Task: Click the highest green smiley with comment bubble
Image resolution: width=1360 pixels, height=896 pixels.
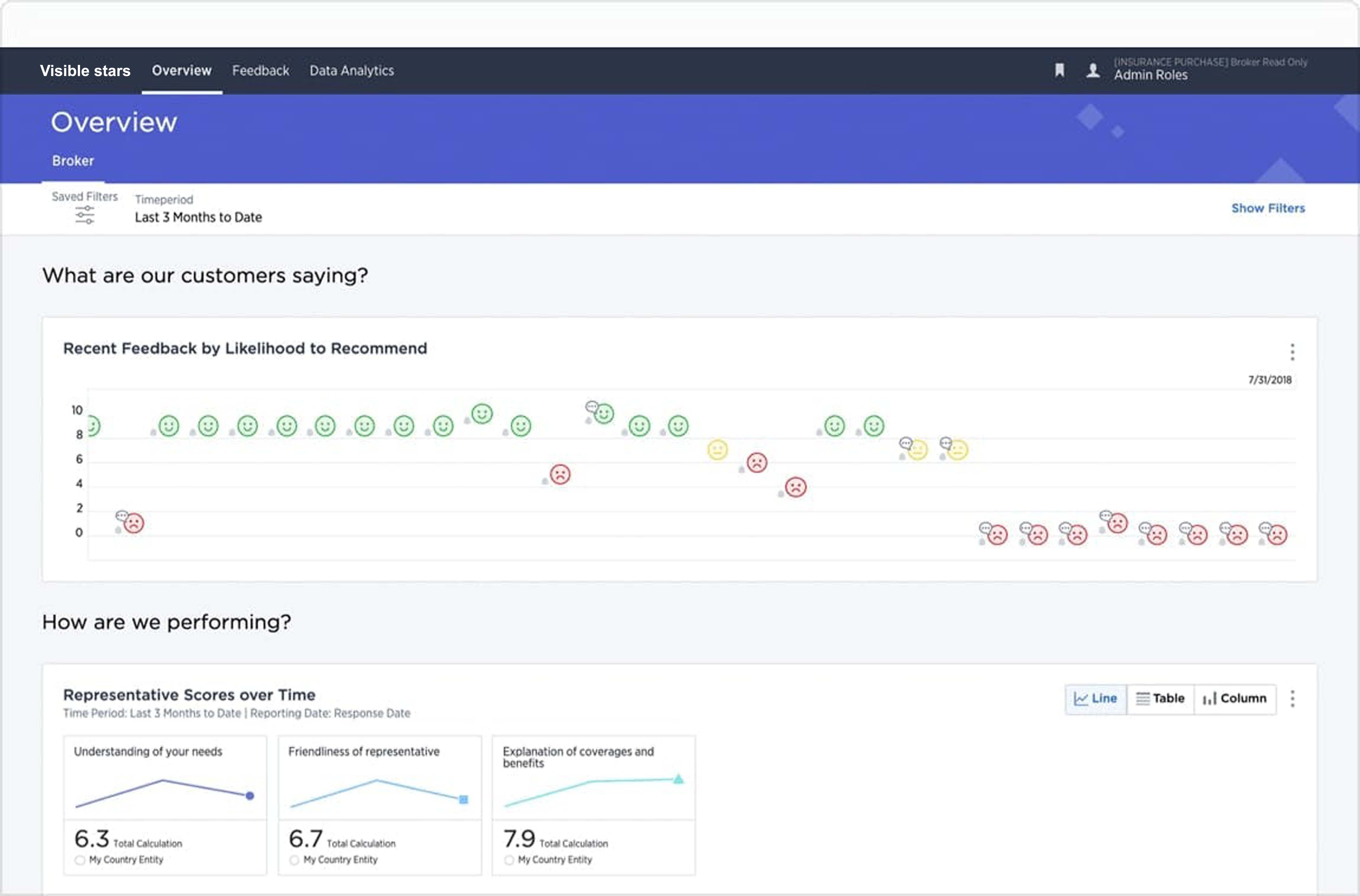Action: tap(603, 413)
